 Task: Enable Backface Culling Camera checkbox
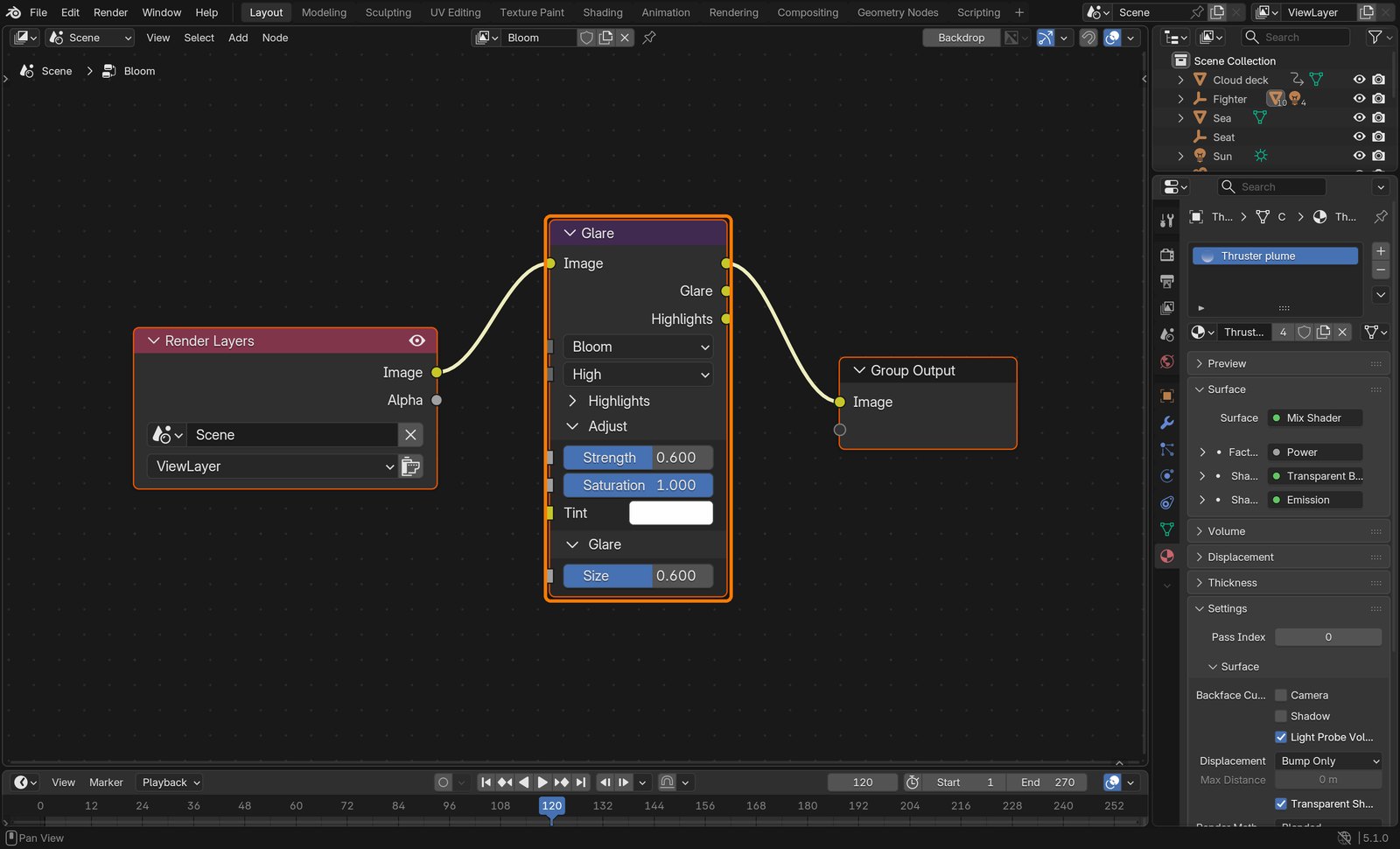point(1281,695)
